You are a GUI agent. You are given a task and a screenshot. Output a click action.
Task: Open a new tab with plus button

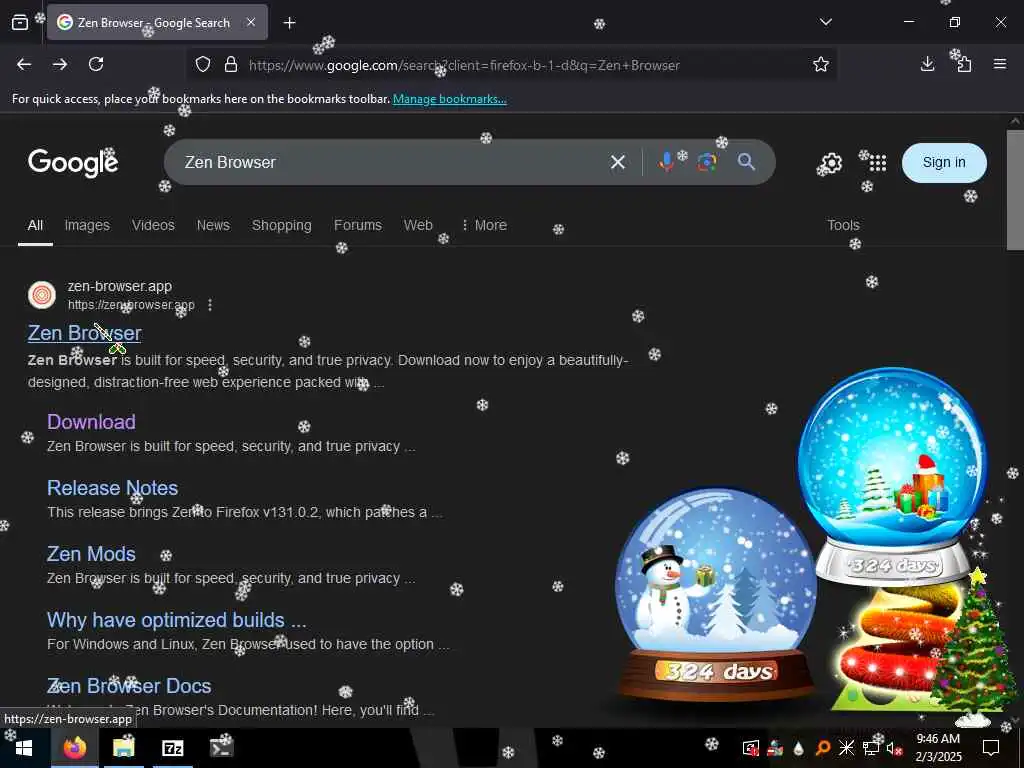289,23
